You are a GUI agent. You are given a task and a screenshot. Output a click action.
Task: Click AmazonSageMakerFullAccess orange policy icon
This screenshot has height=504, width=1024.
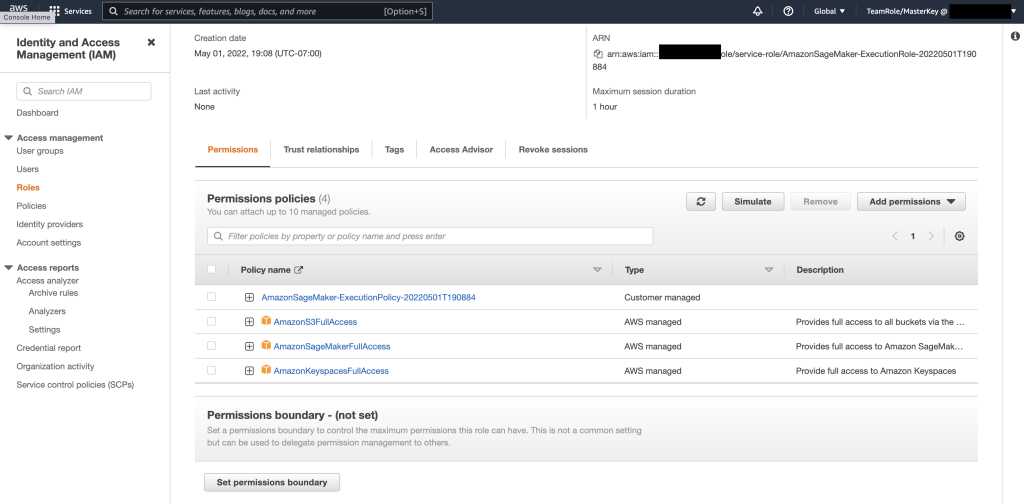pyautogui.click(x=266, y=345)
